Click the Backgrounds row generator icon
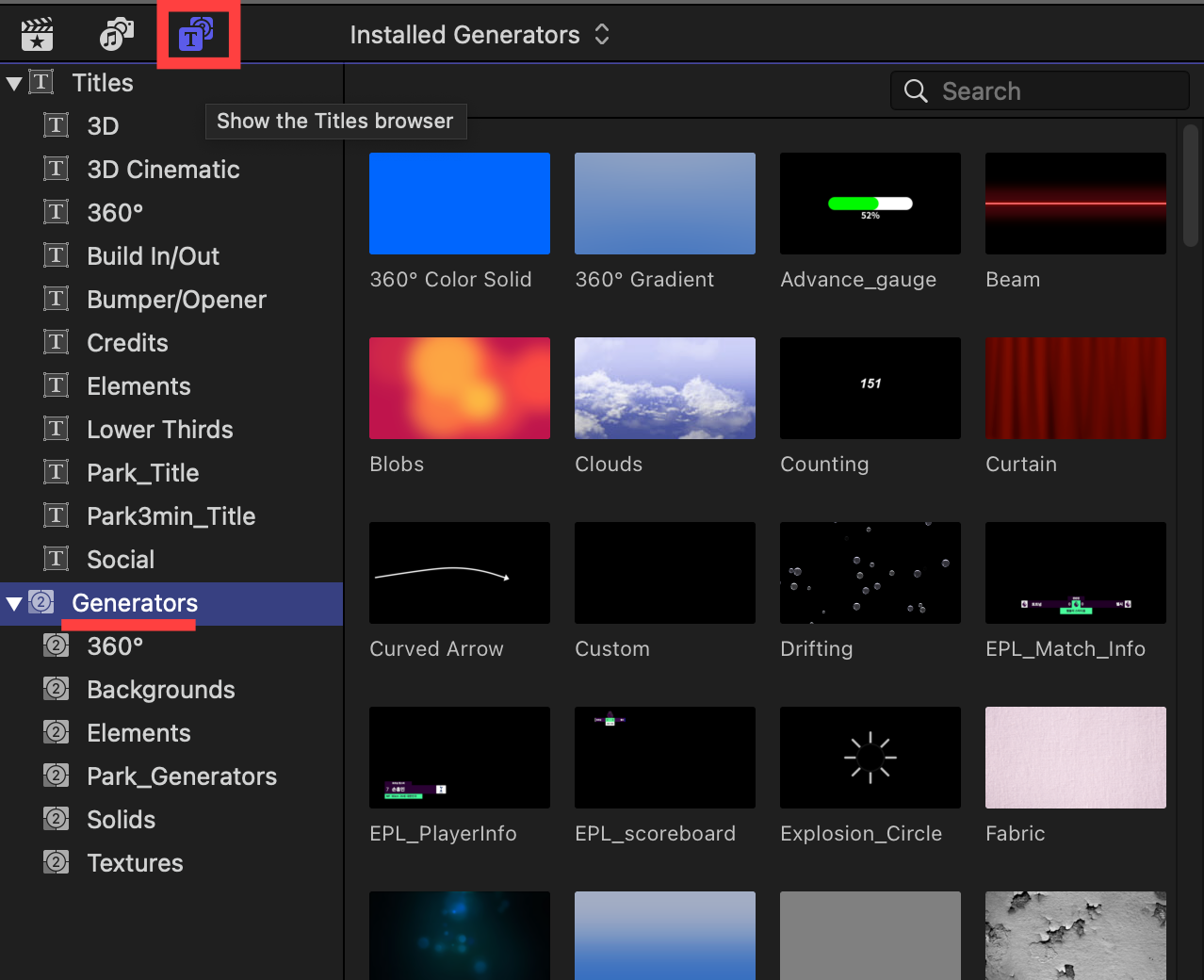This screenshot has height=980, width=1204. tap(57, 688)
